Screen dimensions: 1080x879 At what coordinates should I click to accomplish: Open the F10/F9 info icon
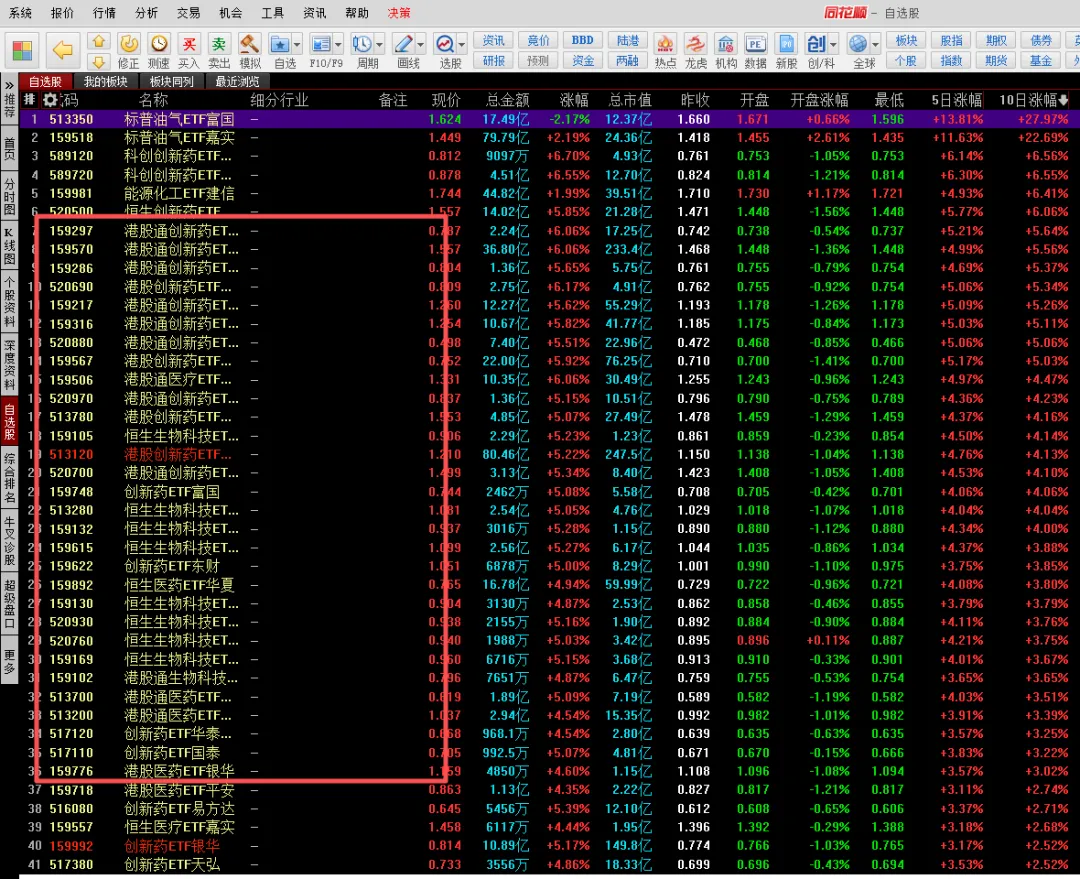pyautogui.click(x=321, y=44)
